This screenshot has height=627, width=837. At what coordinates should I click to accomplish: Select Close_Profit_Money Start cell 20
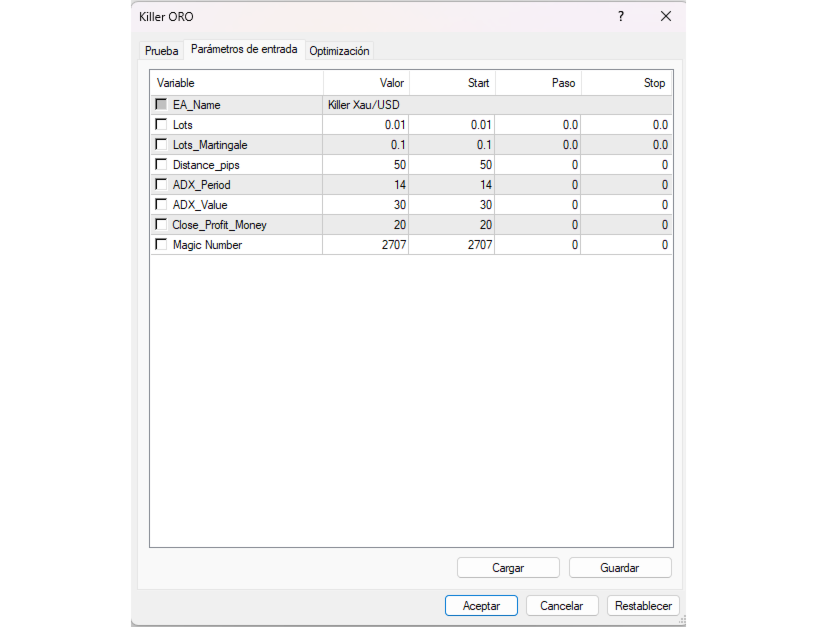(452, 225)
